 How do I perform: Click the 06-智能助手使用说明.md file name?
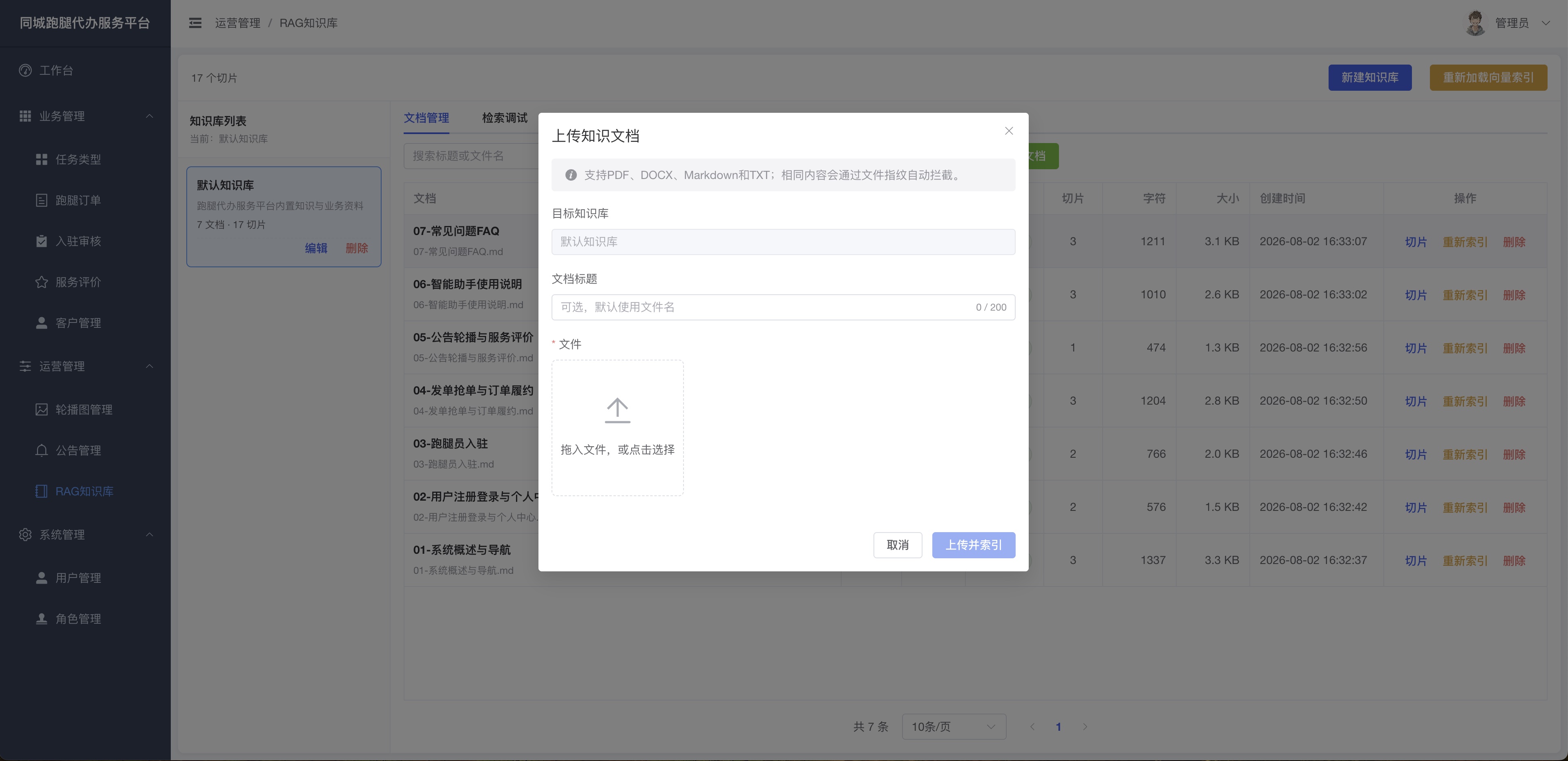[x=468, y=305]
